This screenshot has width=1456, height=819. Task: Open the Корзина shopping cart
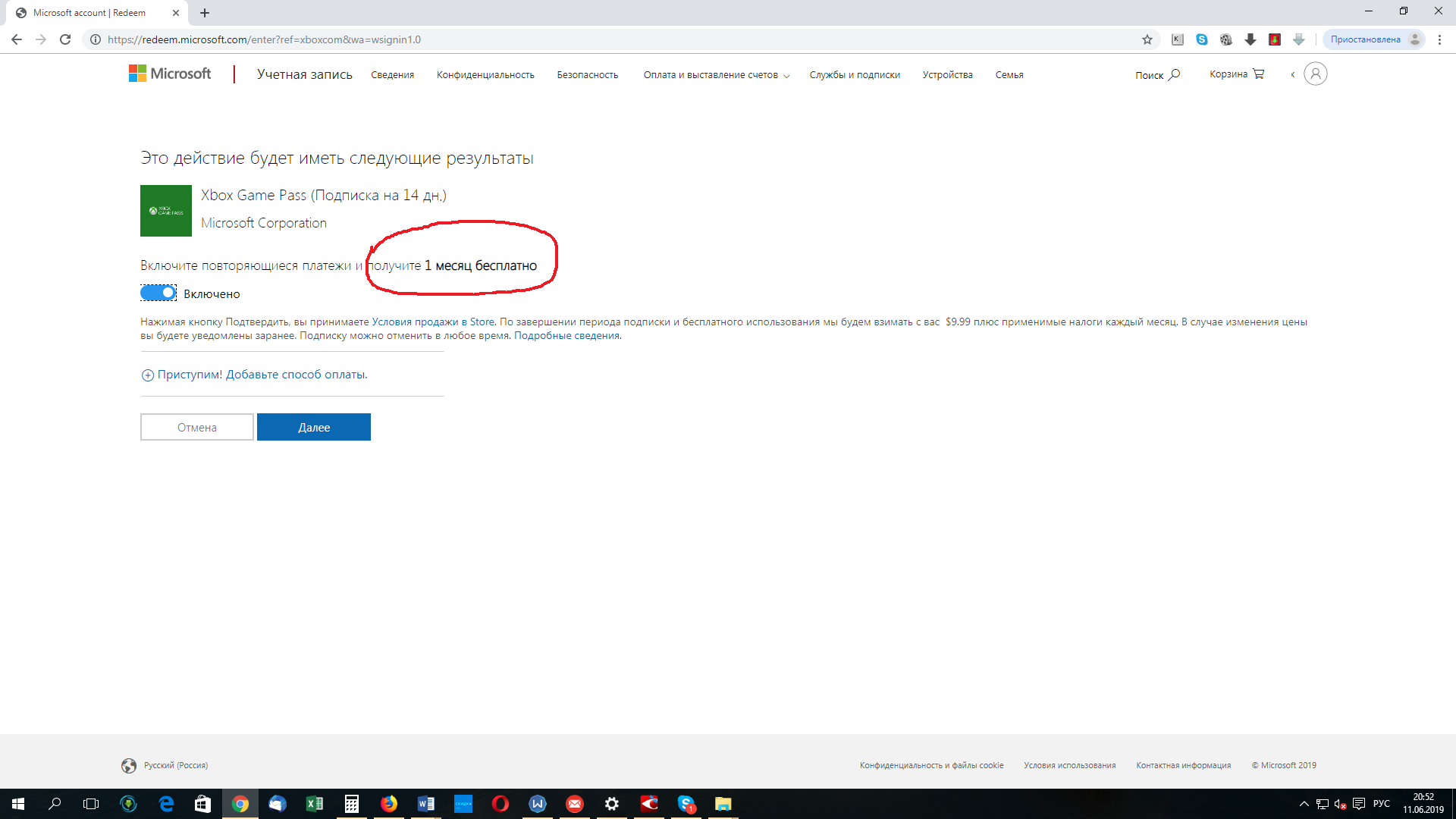pos(1237,74)
